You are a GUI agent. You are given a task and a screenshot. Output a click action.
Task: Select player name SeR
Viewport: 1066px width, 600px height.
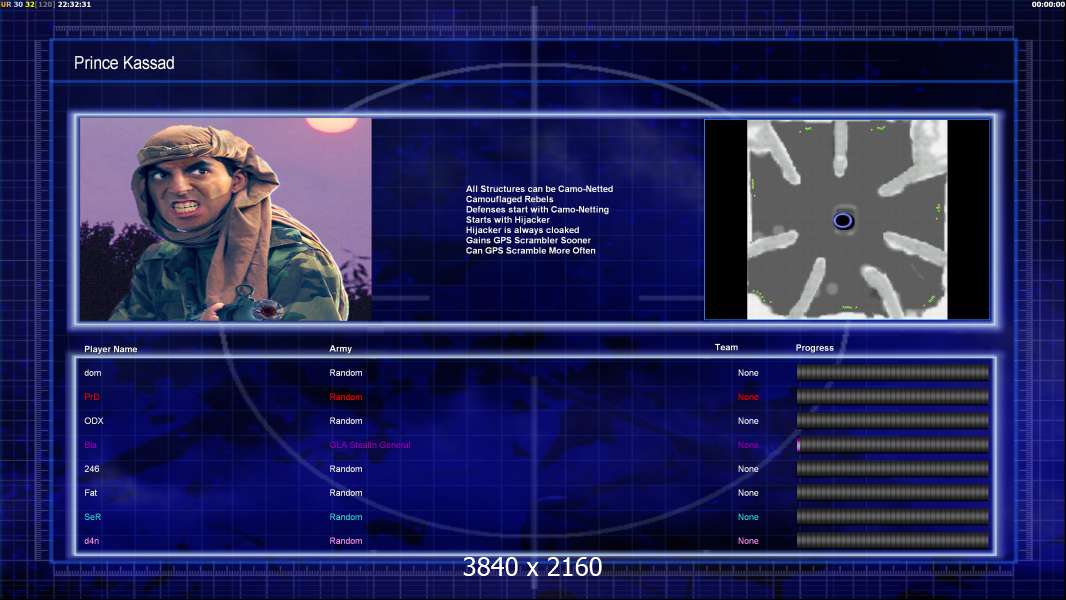[x=92, y=516]
